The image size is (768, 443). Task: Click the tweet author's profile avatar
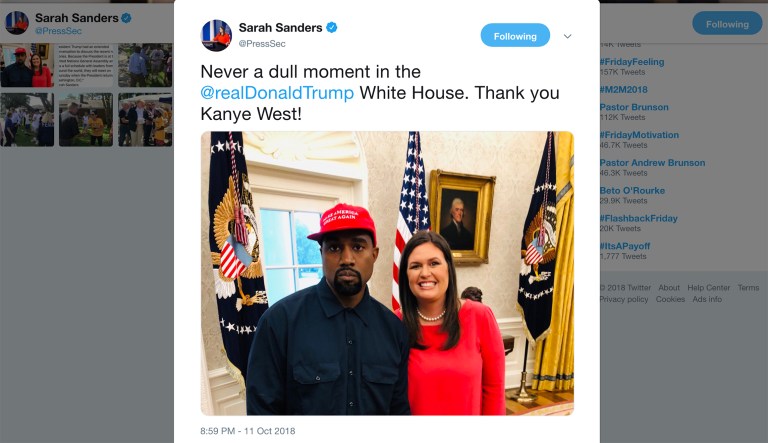[216, 36]
